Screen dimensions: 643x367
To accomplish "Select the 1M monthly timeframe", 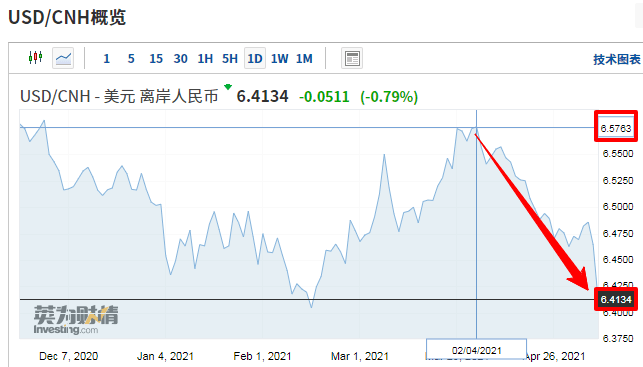I will click(x=304, y=59).
